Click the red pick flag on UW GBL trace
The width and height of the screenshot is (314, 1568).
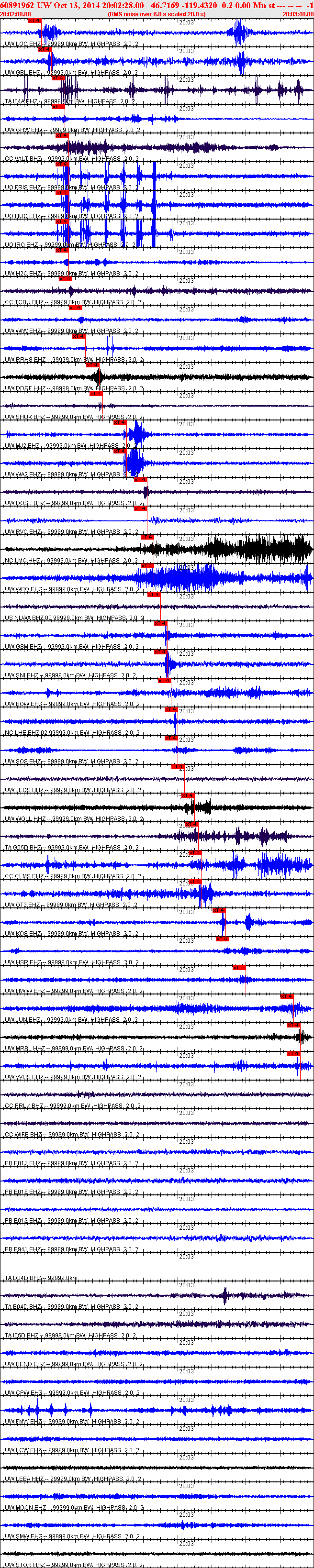(45, 49)
